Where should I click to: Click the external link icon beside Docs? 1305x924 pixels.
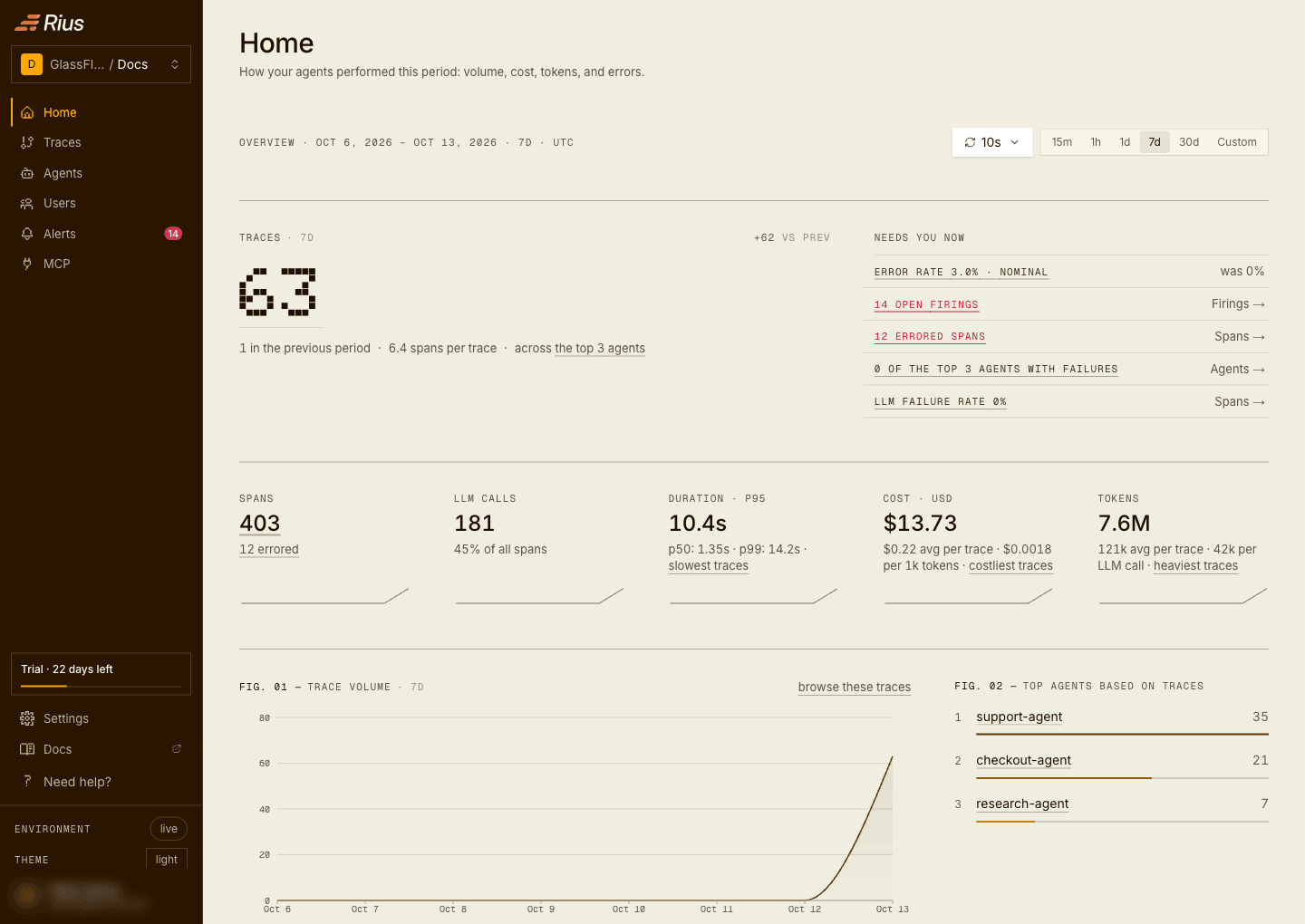[177, 749]
